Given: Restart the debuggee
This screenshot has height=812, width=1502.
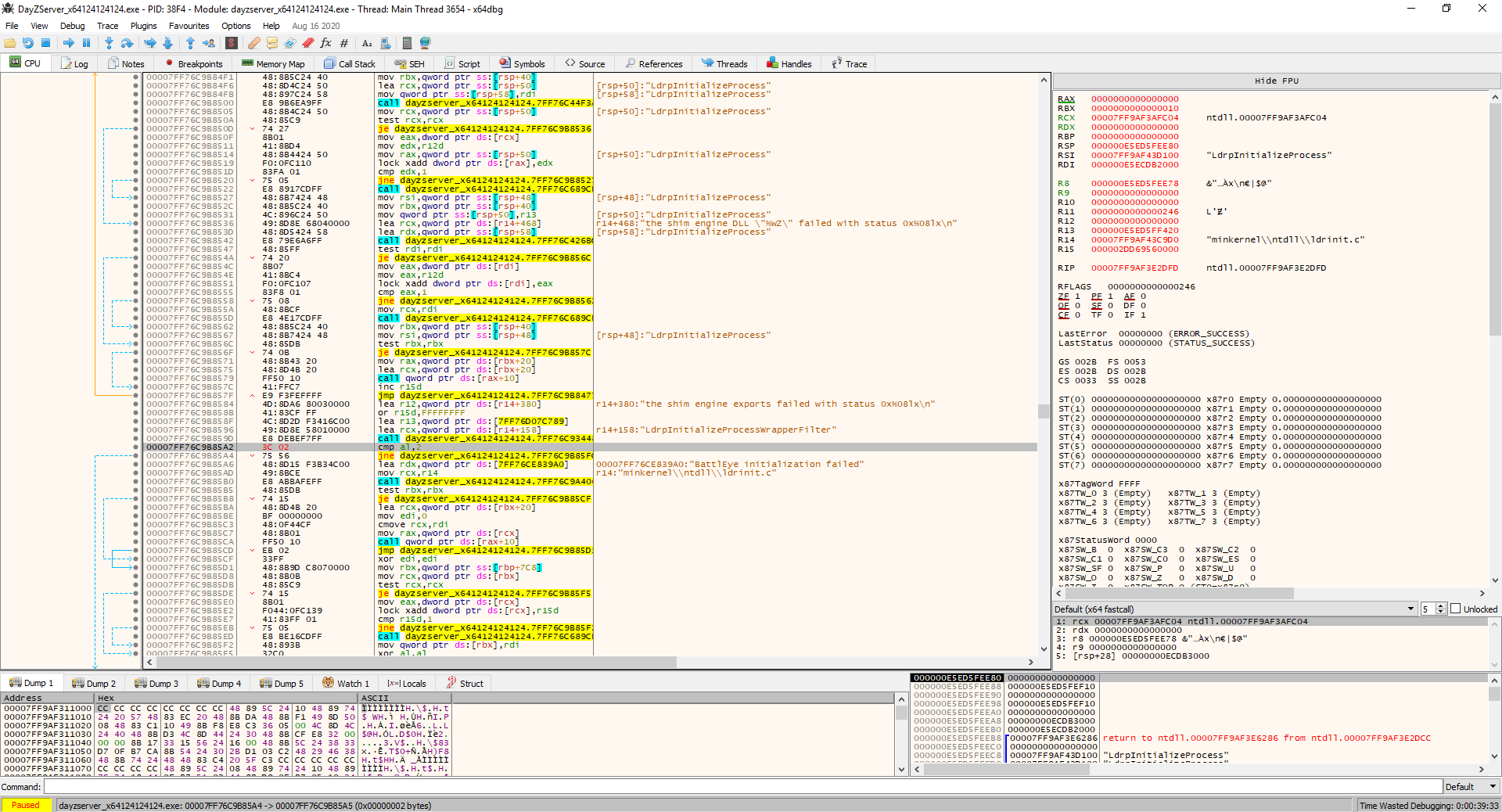Looking at the screenshot, I should (x=28, y=43).
